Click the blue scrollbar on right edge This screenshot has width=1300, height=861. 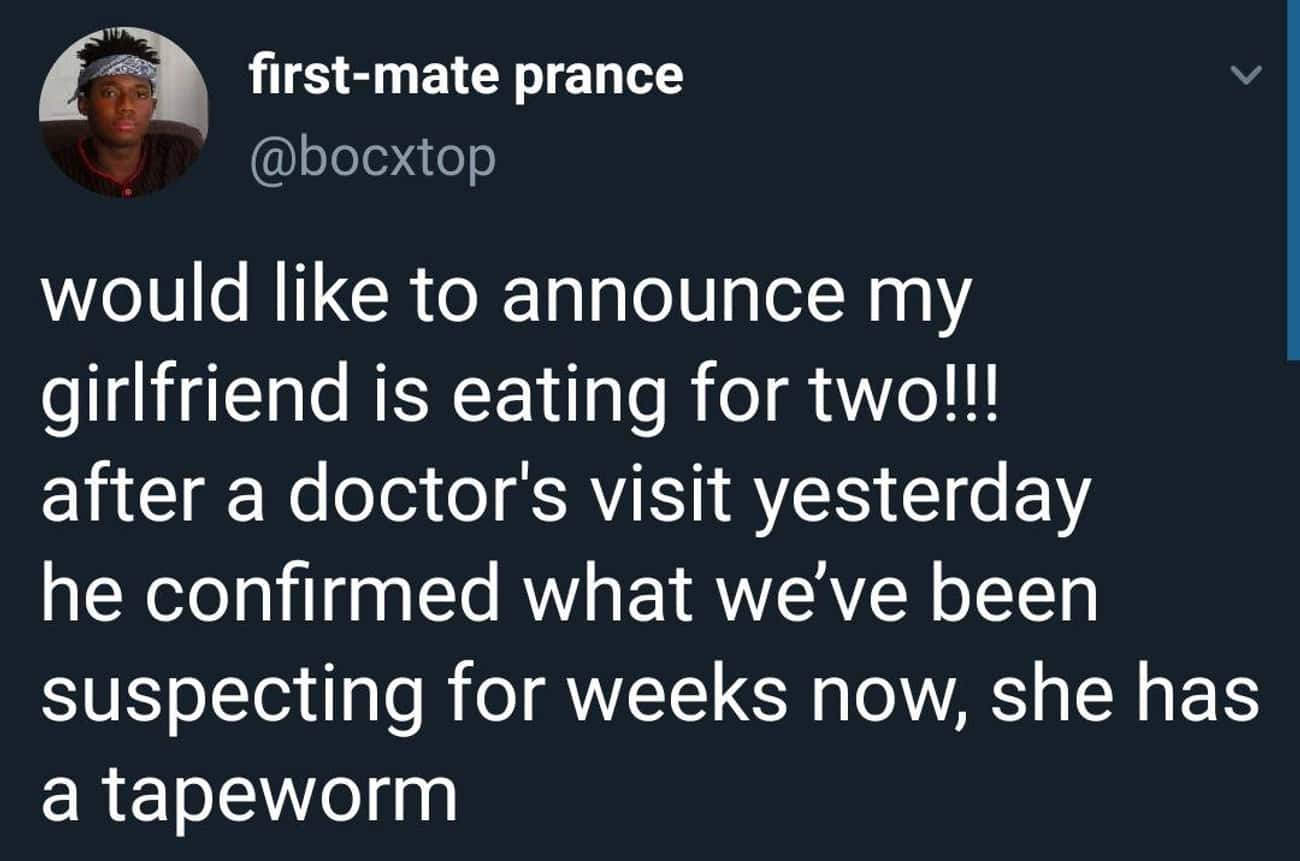[x=1293, y=180]
